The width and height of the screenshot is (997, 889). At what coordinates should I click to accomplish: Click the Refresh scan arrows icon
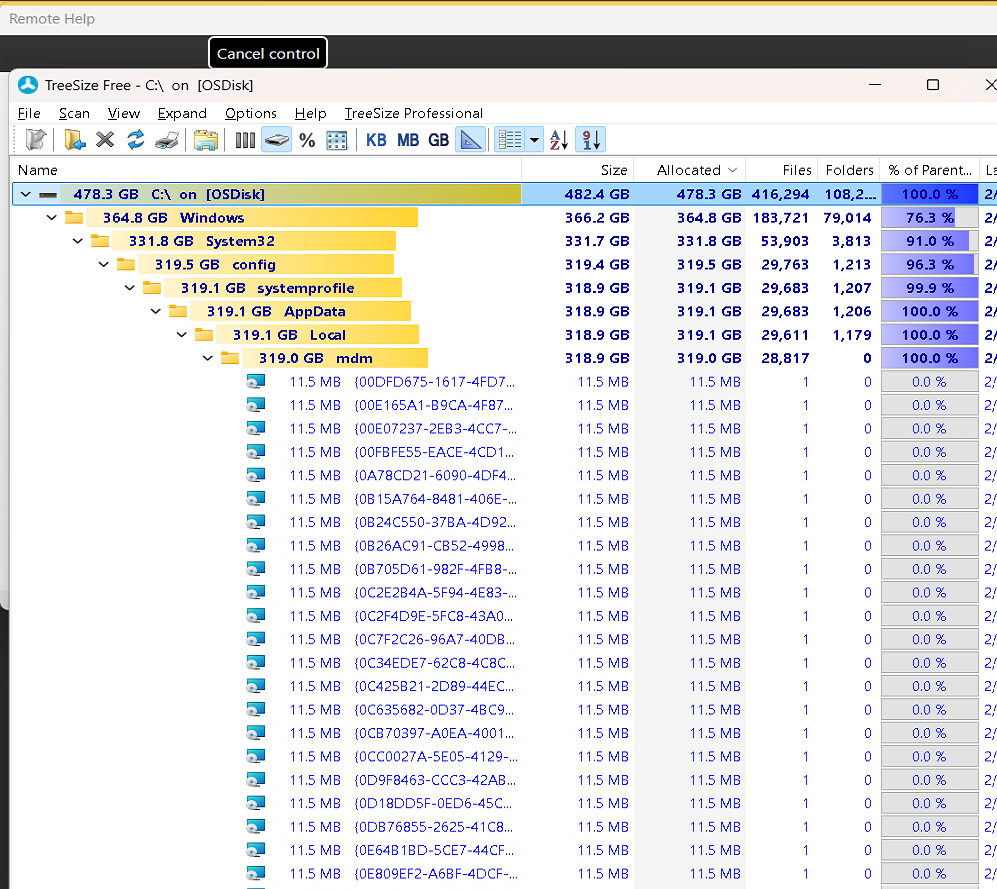click(136, 140)
